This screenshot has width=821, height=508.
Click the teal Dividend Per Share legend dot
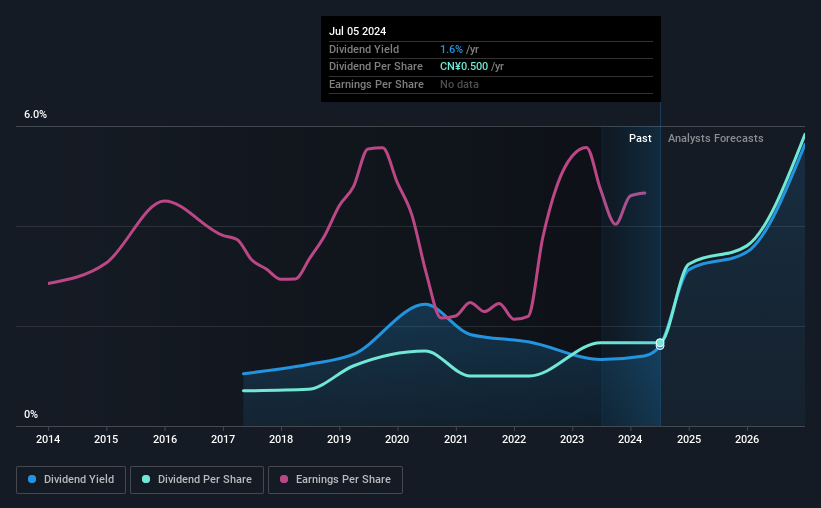pos(146,479)
